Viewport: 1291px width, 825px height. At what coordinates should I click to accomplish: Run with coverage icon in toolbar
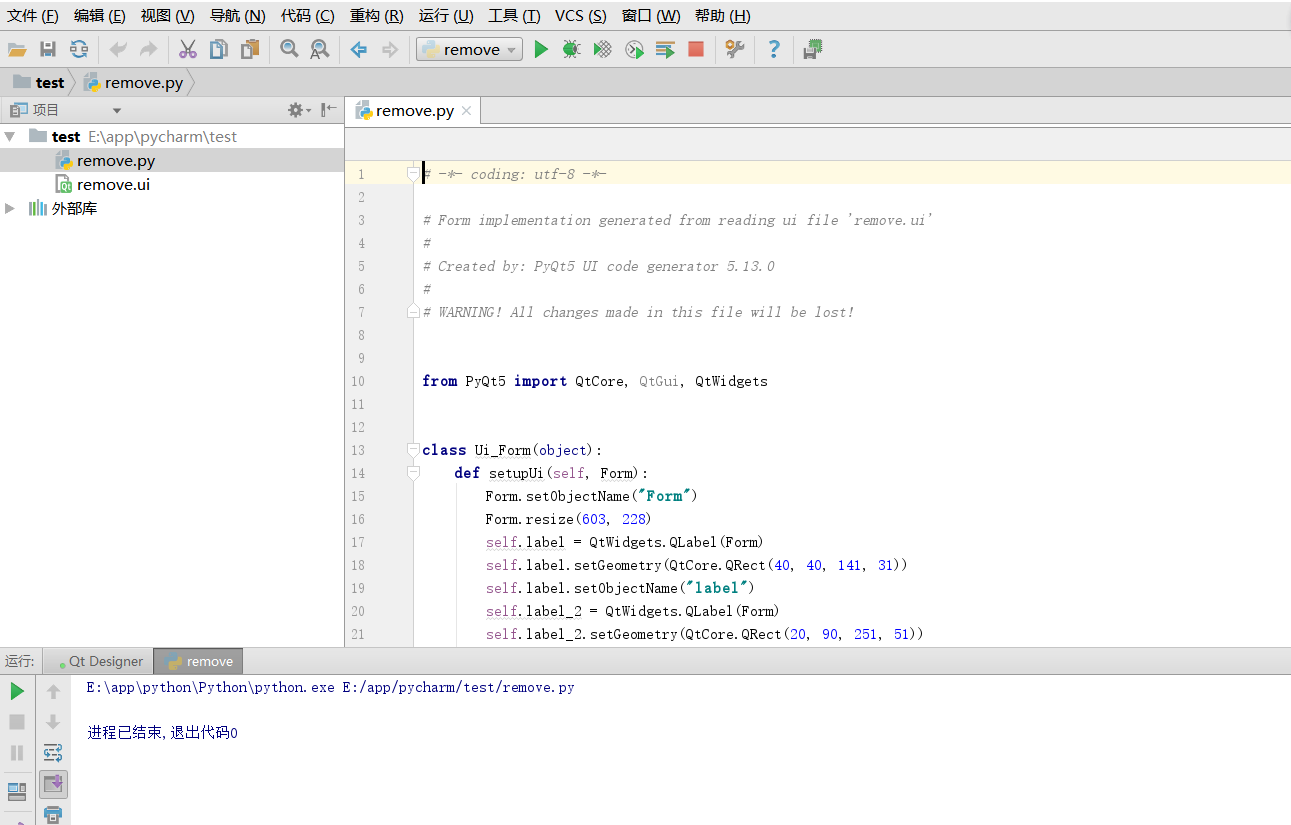602,49
